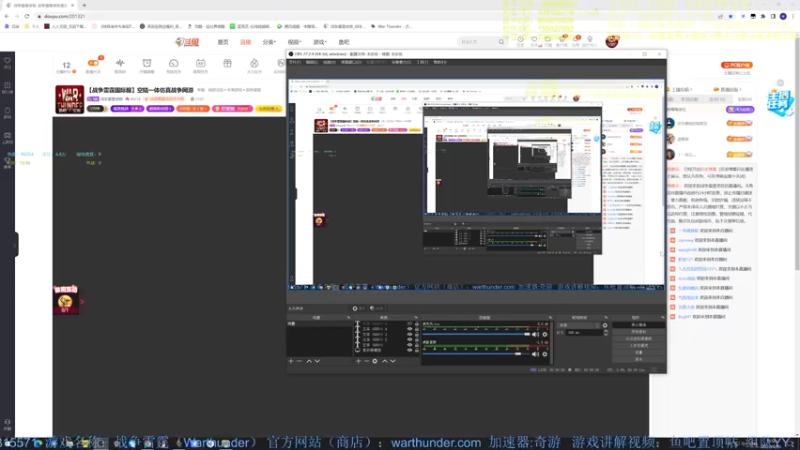Image resolution: width=800 pixels, height=450 pixels.
Task: Open OBS 工具 menu
Action: [x=422, y=62]
